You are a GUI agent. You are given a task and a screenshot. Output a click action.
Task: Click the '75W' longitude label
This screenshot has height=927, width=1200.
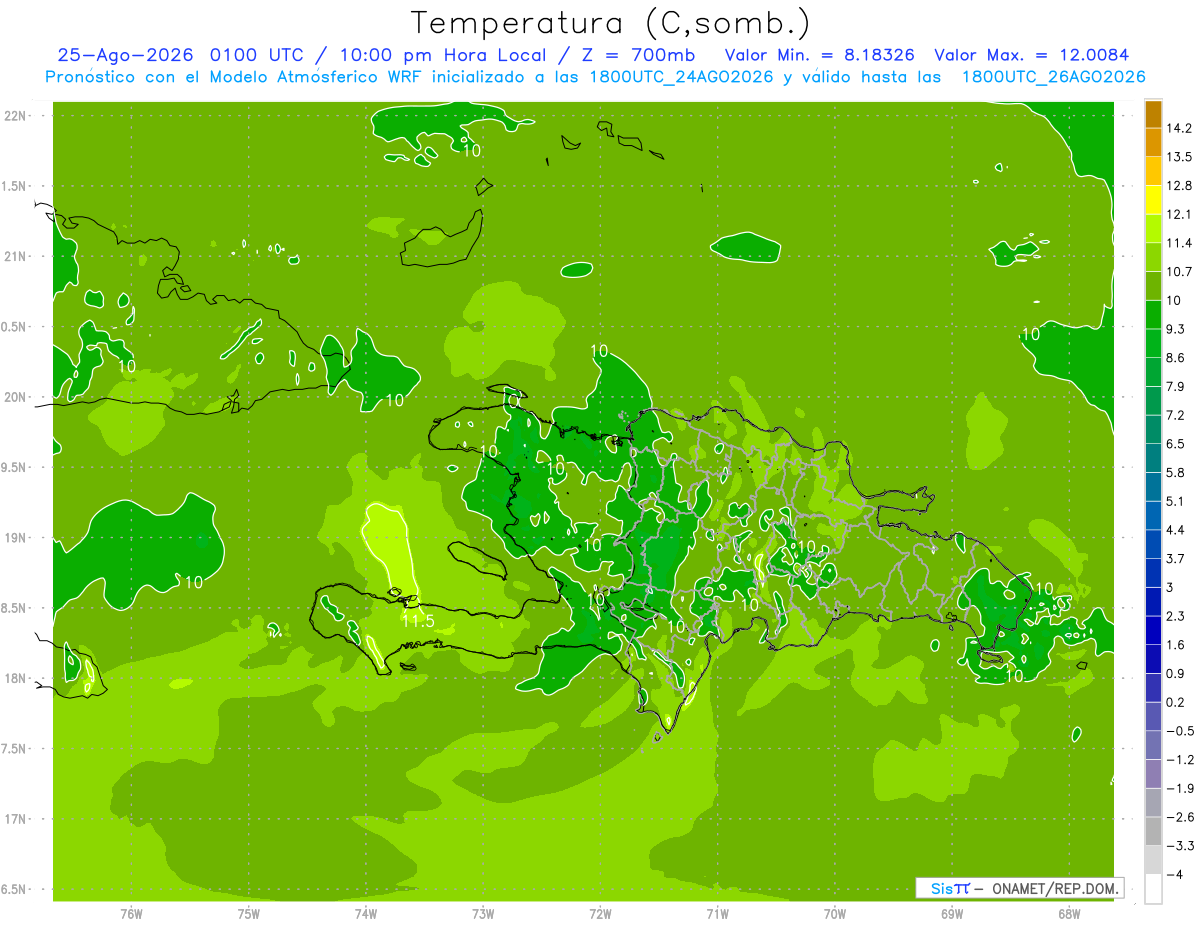249,913
